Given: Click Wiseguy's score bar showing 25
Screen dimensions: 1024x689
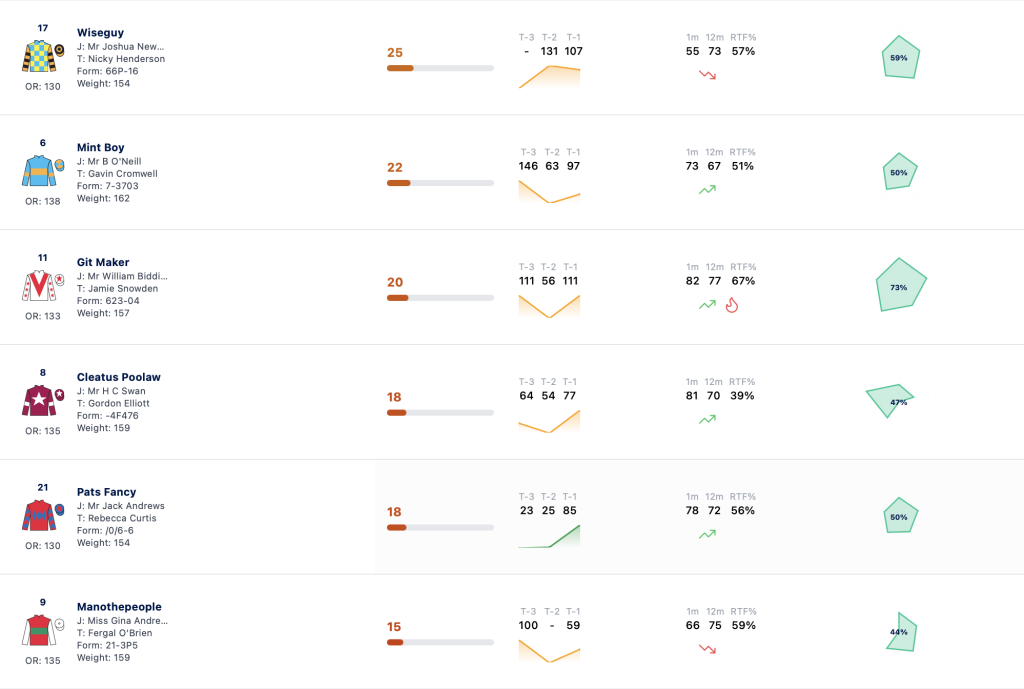Looking at the screenshot, I should 440,68.
